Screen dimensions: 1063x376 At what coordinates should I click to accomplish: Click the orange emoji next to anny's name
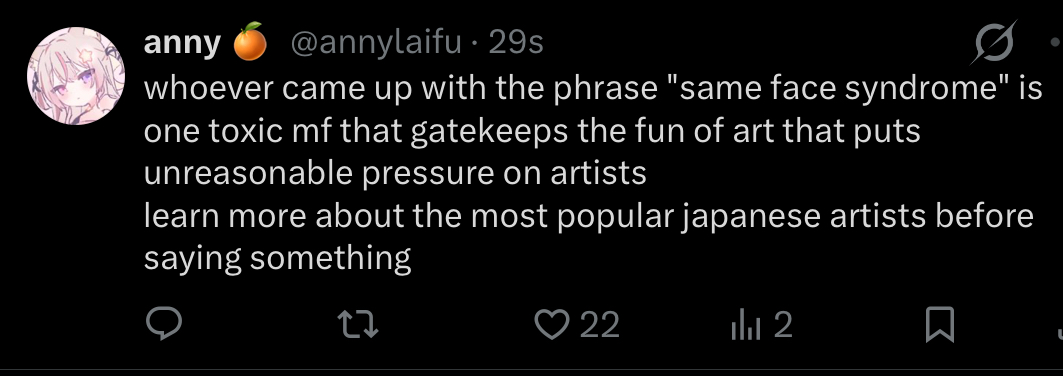pyautogui.click(x=249, y=42)
